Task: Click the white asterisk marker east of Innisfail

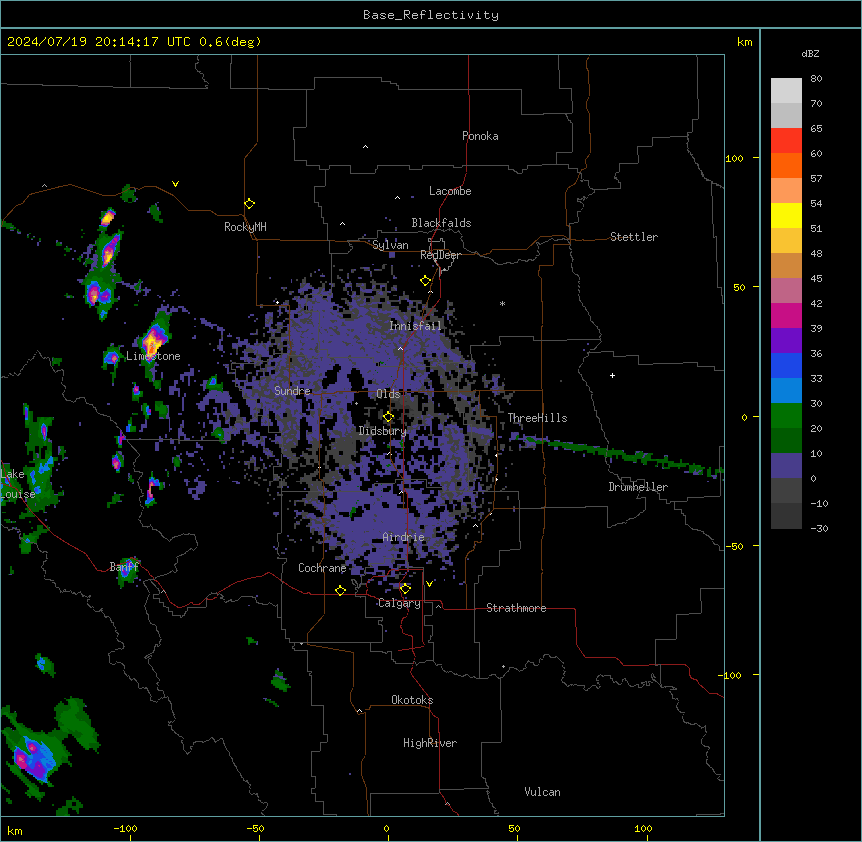Action: click(x=502, y=303)
